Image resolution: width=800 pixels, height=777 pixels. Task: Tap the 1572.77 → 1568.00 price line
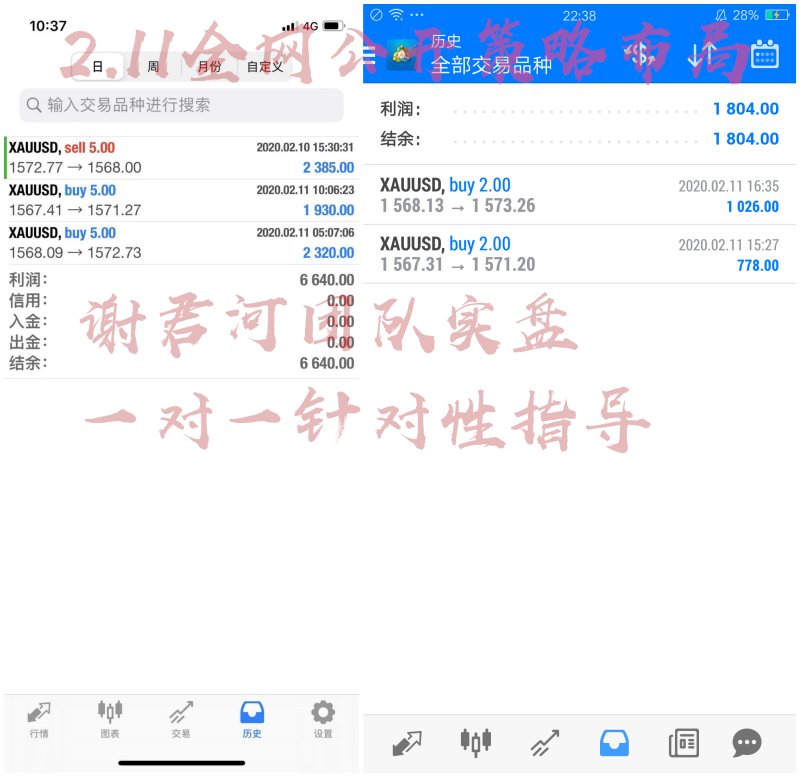75,167
